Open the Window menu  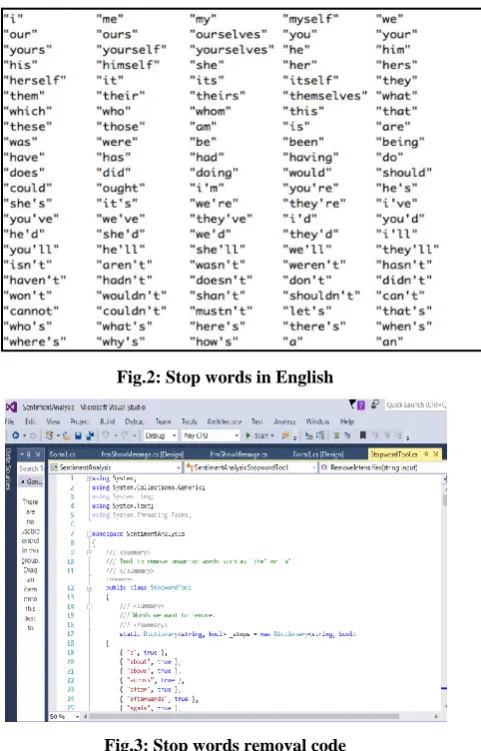coord(317,421)
